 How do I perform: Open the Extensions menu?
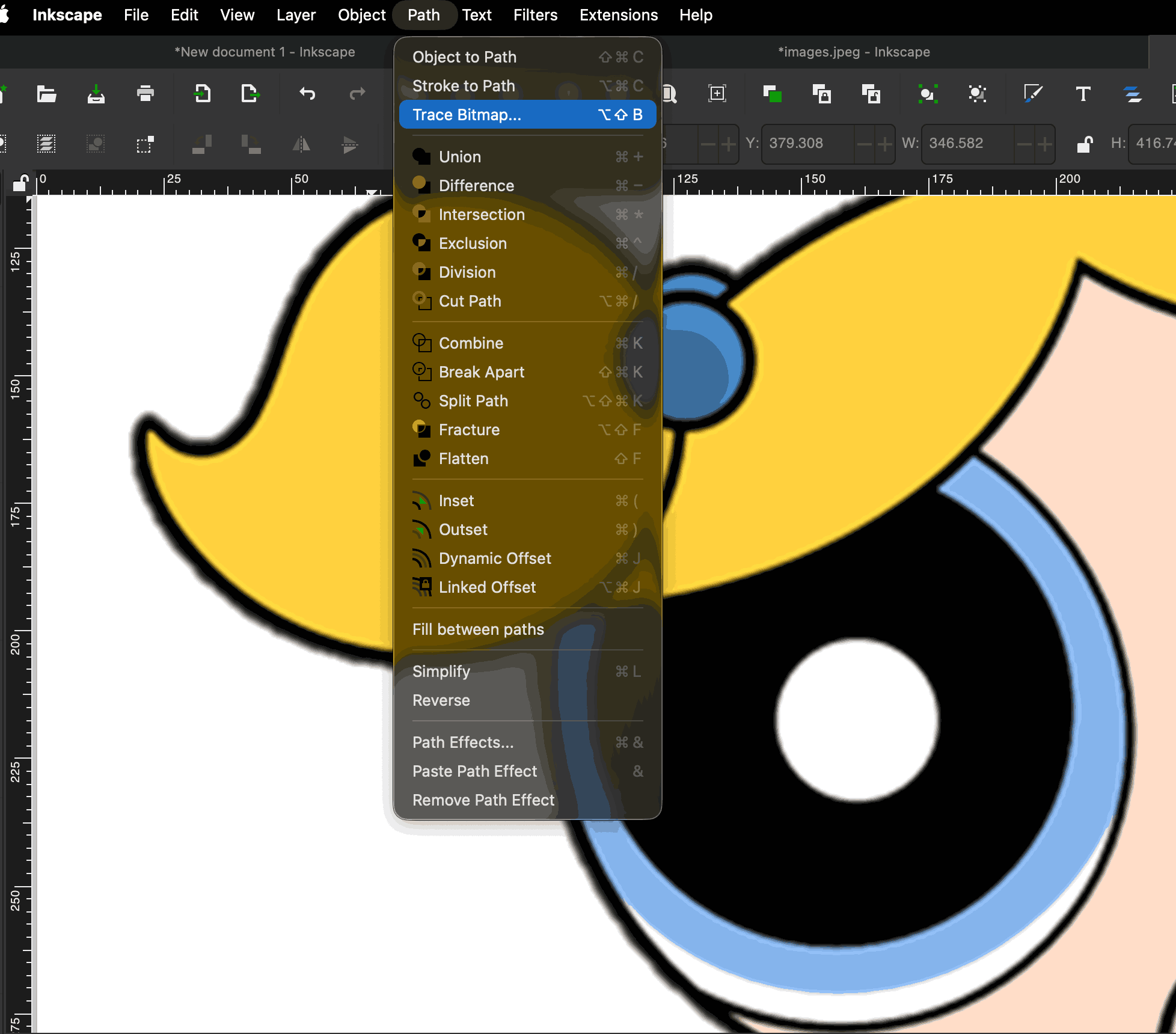[x=618, y=15]
